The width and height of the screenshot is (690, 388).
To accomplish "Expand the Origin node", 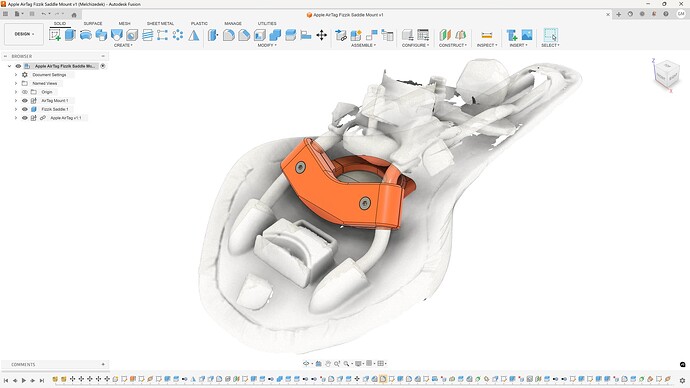I will 16,92.
